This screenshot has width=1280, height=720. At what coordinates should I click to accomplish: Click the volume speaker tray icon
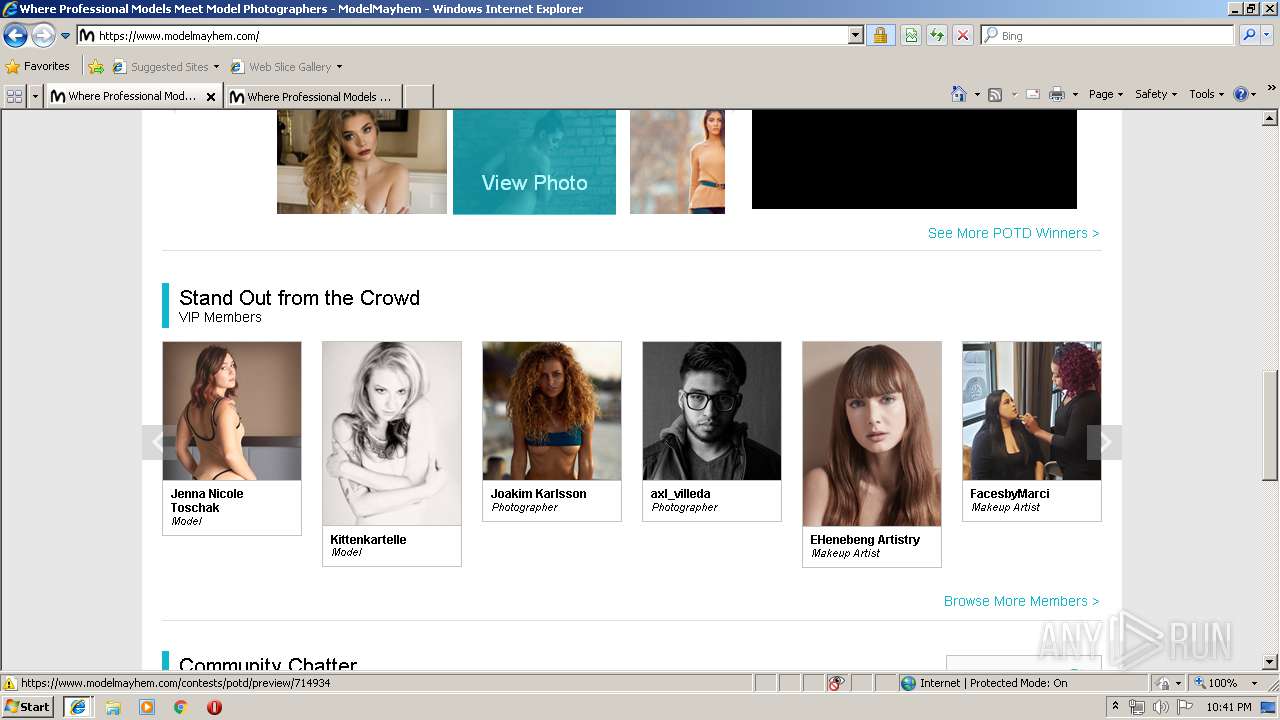point(1160,707)
